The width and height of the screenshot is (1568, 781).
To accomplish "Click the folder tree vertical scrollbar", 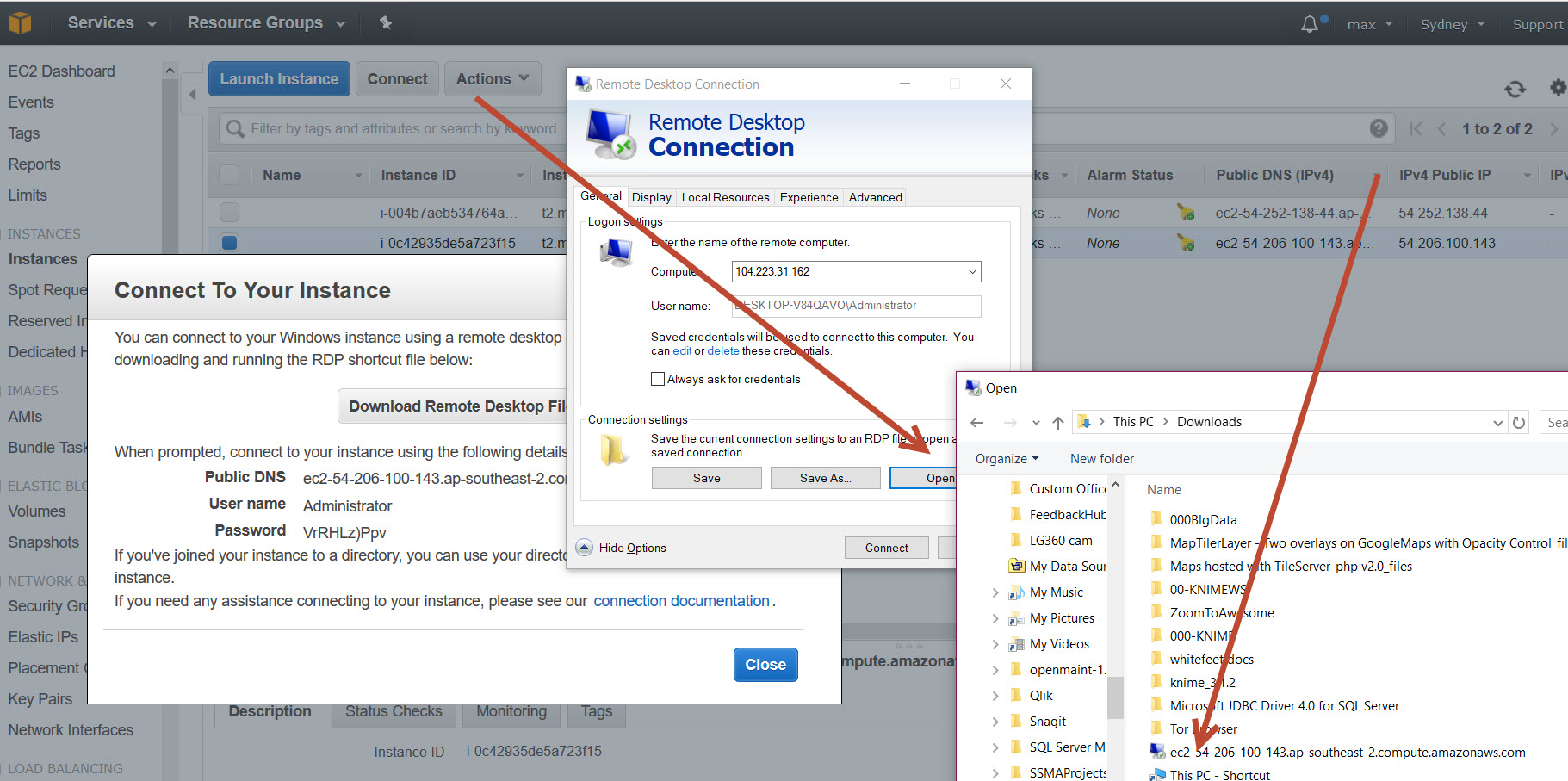I will pyautogui.click(x=1115, y=696).
